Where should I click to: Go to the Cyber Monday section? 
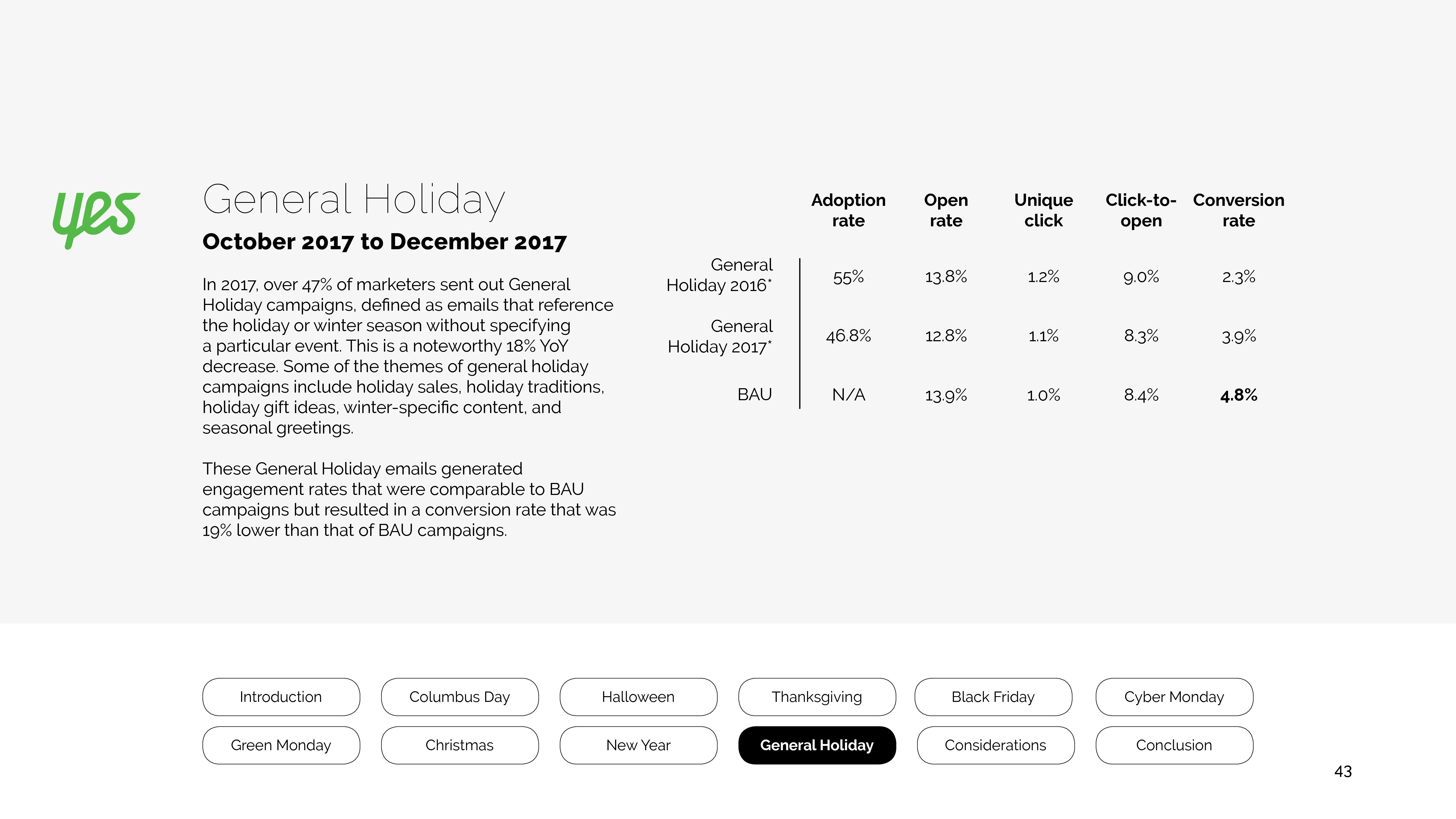click(x=1174, y=696)
